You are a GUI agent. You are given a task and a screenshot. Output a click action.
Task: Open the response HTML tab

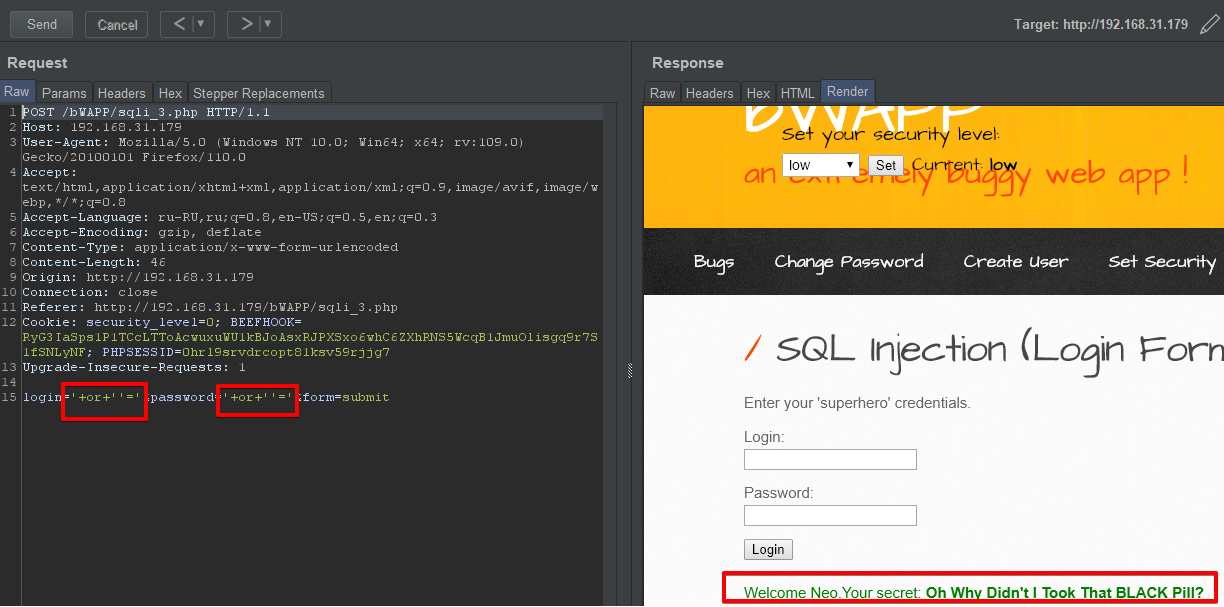tap(798, 93)
